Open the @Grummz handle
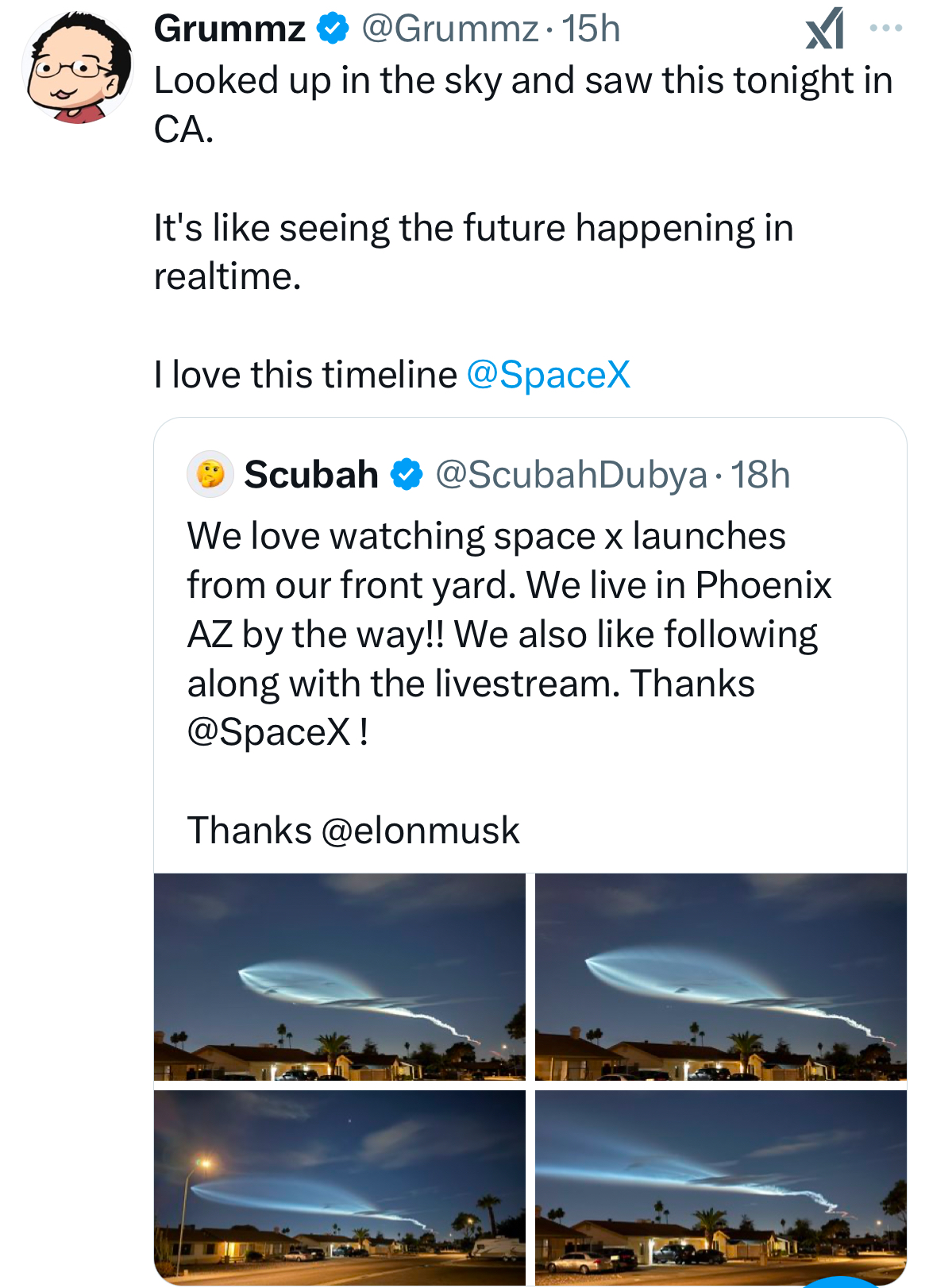This screenshot has height=1288, width=929. click(450, 29)
